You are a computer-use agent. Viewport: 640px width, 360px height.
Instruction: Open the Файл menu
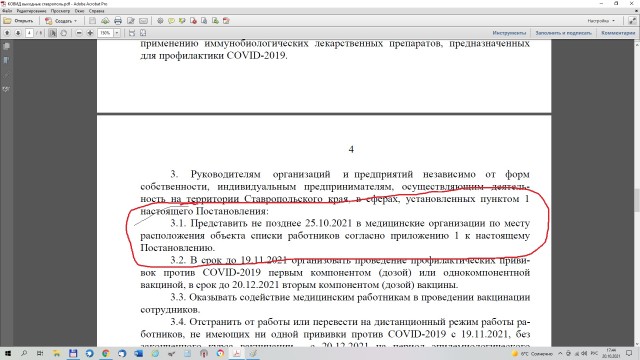point(7,11)
